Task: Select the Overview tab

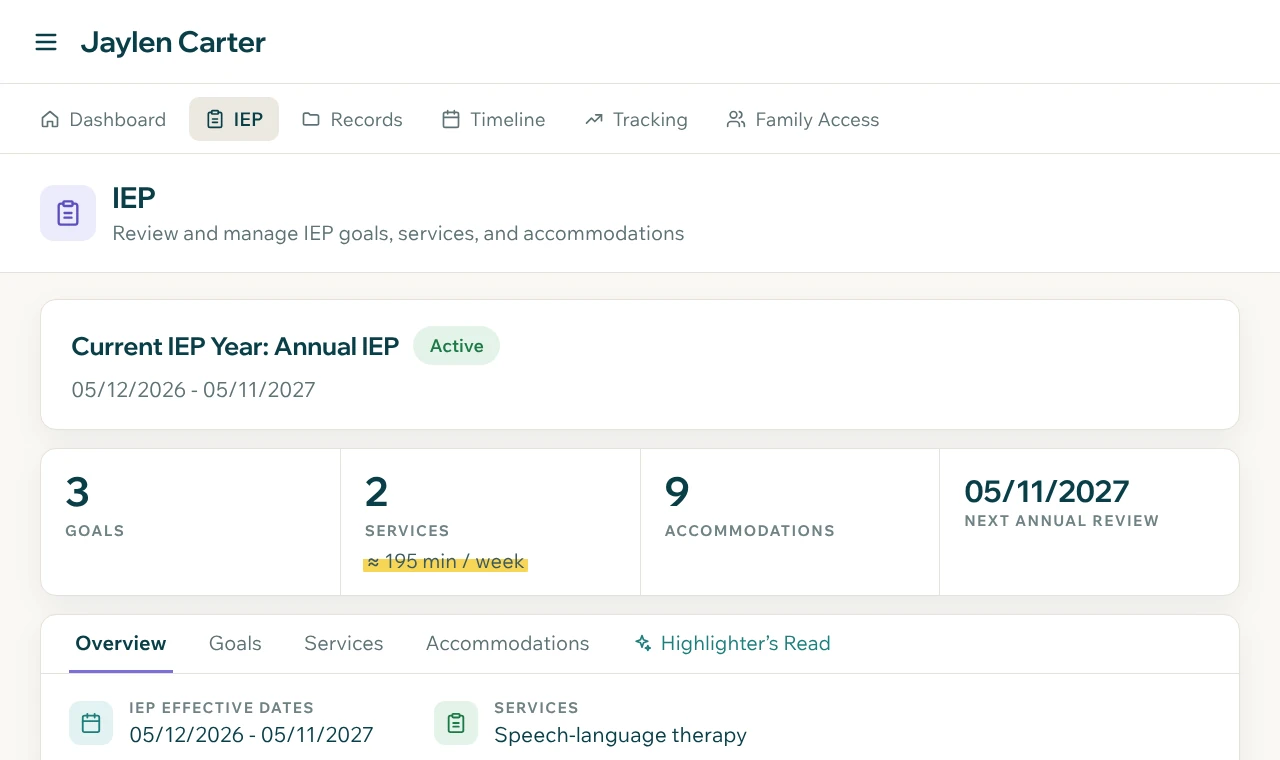Action: pyautogui.click(x=121, y=643)
